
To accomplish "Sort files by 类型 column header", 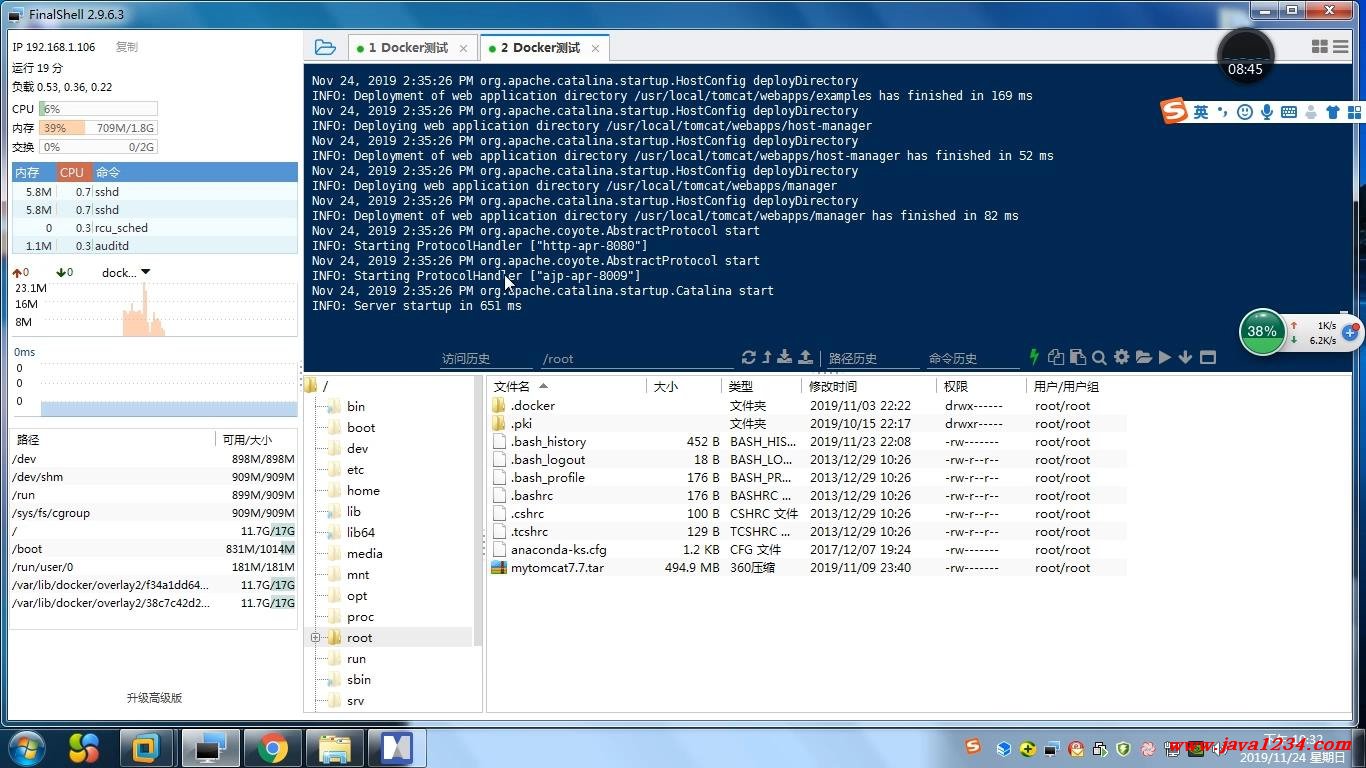I will pyautogui.click(x=761, y=386).
